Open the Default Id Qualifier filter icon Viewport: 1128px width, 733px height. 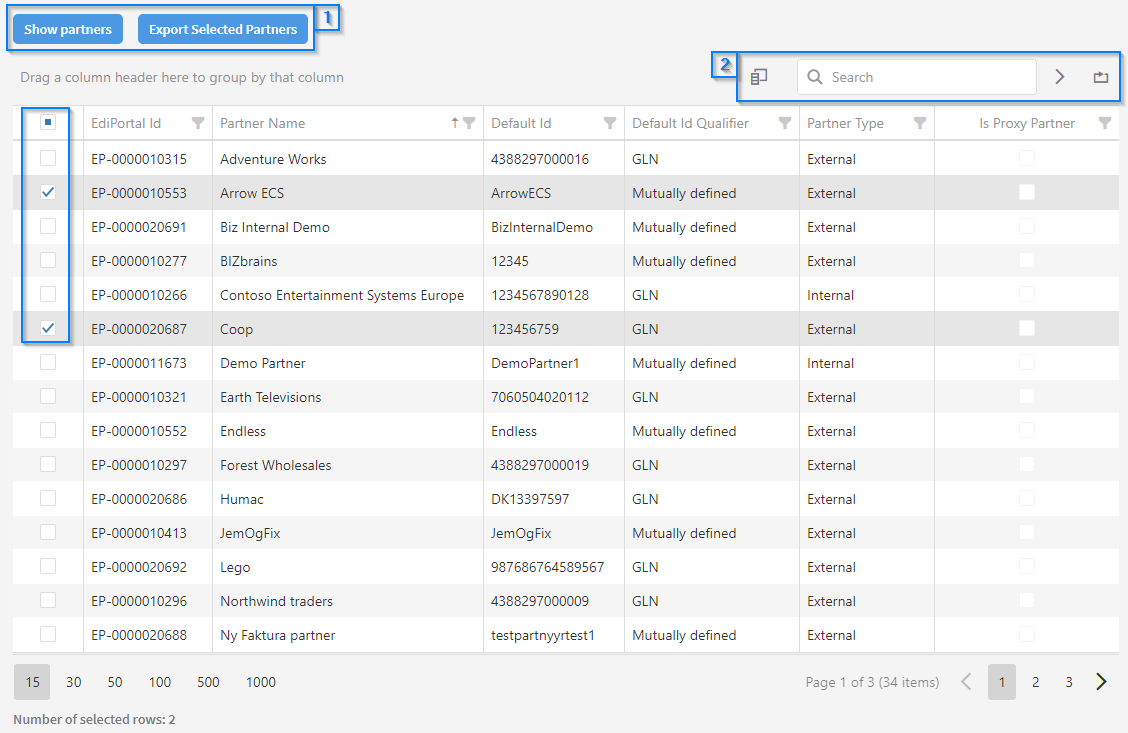click(785, 123)
